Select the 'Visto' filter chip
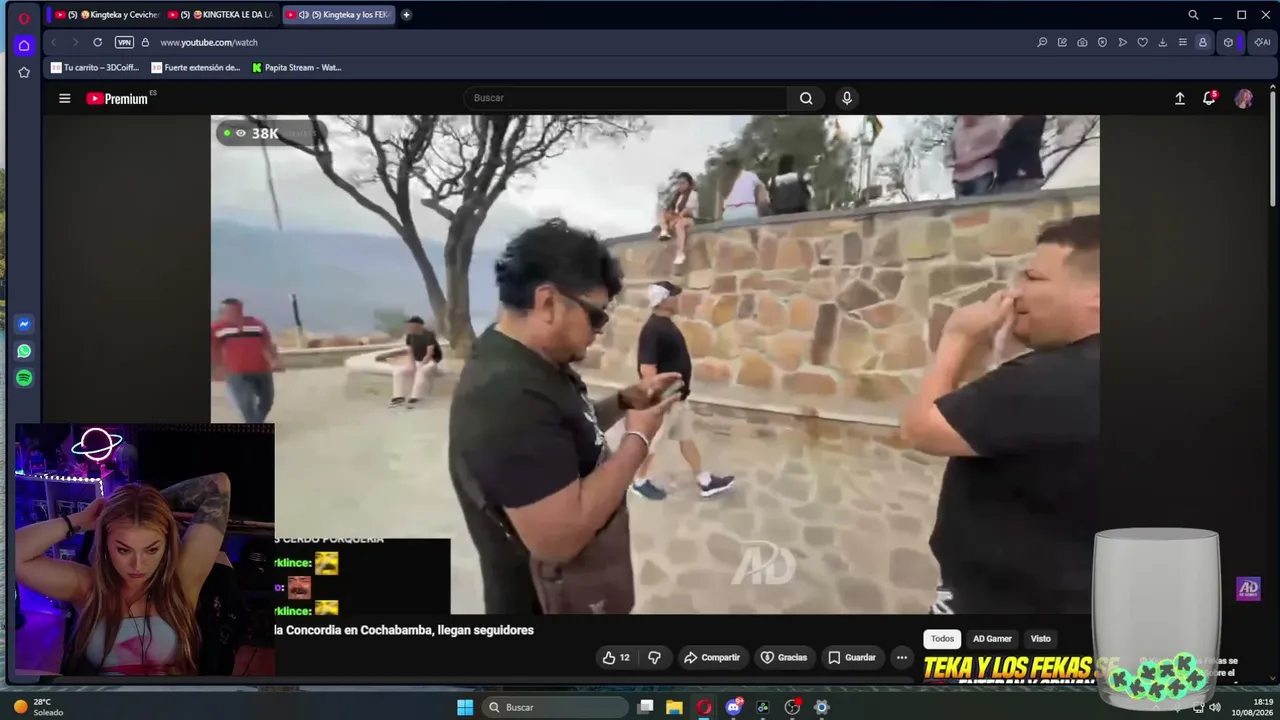Viewport: 1280px width, 720px height. pyautogui.click(x=1041, y=639)
